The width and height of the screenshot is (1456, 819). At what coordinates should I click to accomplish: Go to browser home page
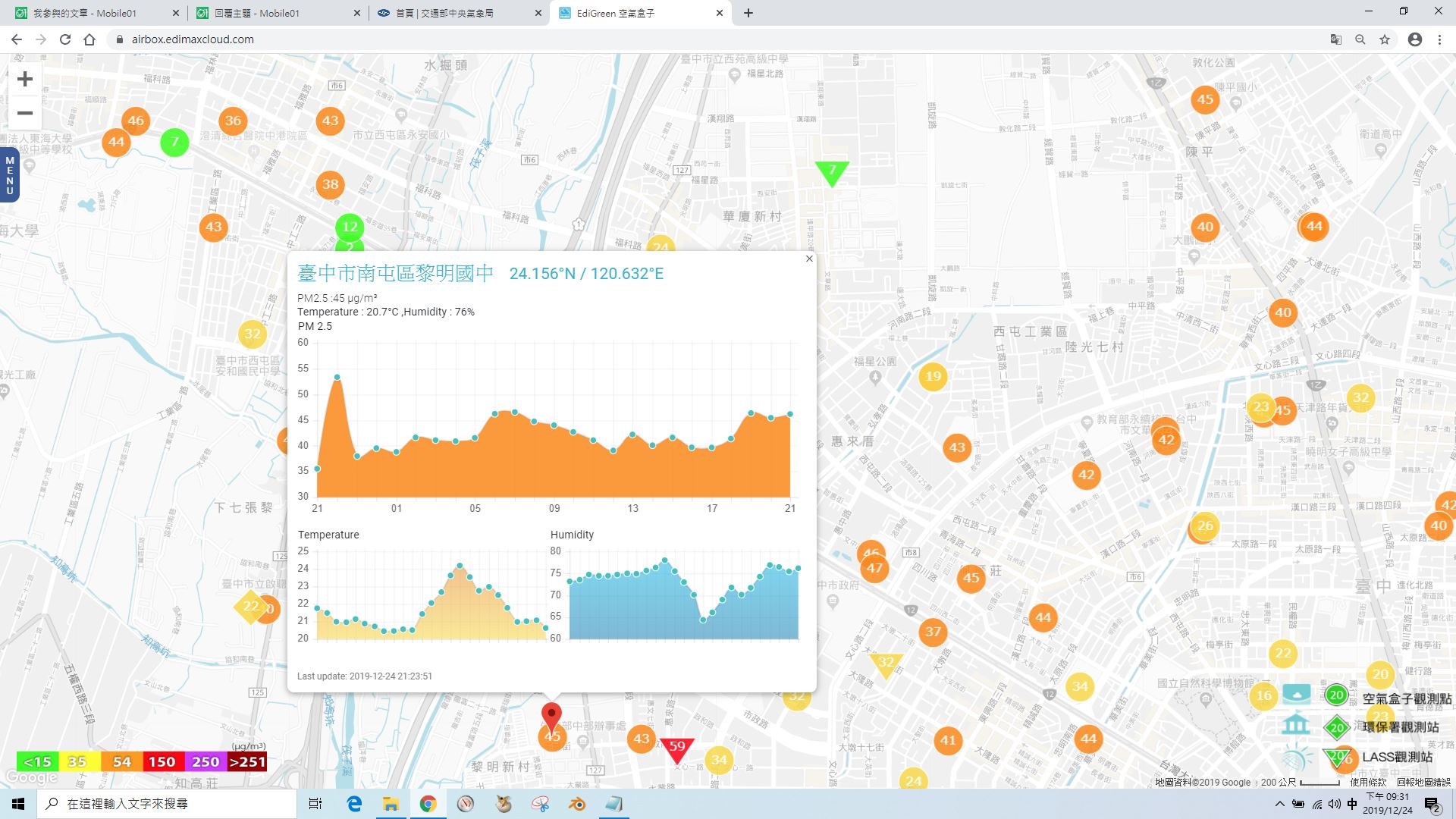[89, 39]
